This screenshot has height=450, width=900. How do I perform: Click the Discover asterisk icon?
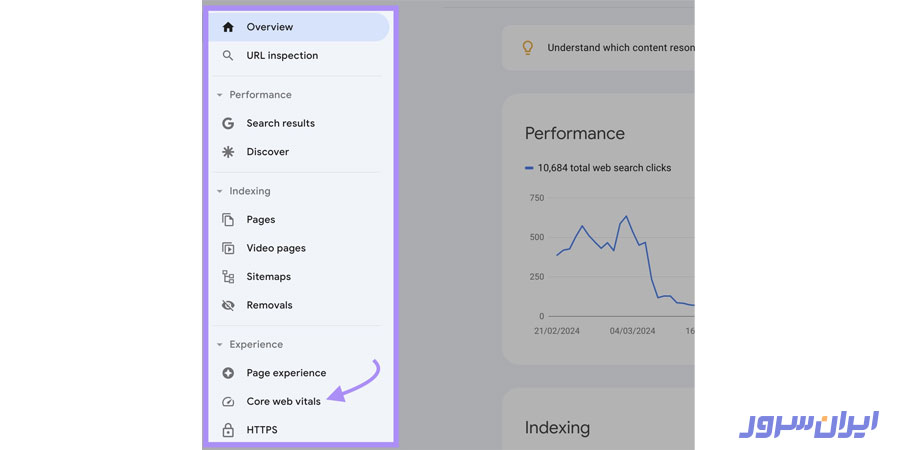228,152
